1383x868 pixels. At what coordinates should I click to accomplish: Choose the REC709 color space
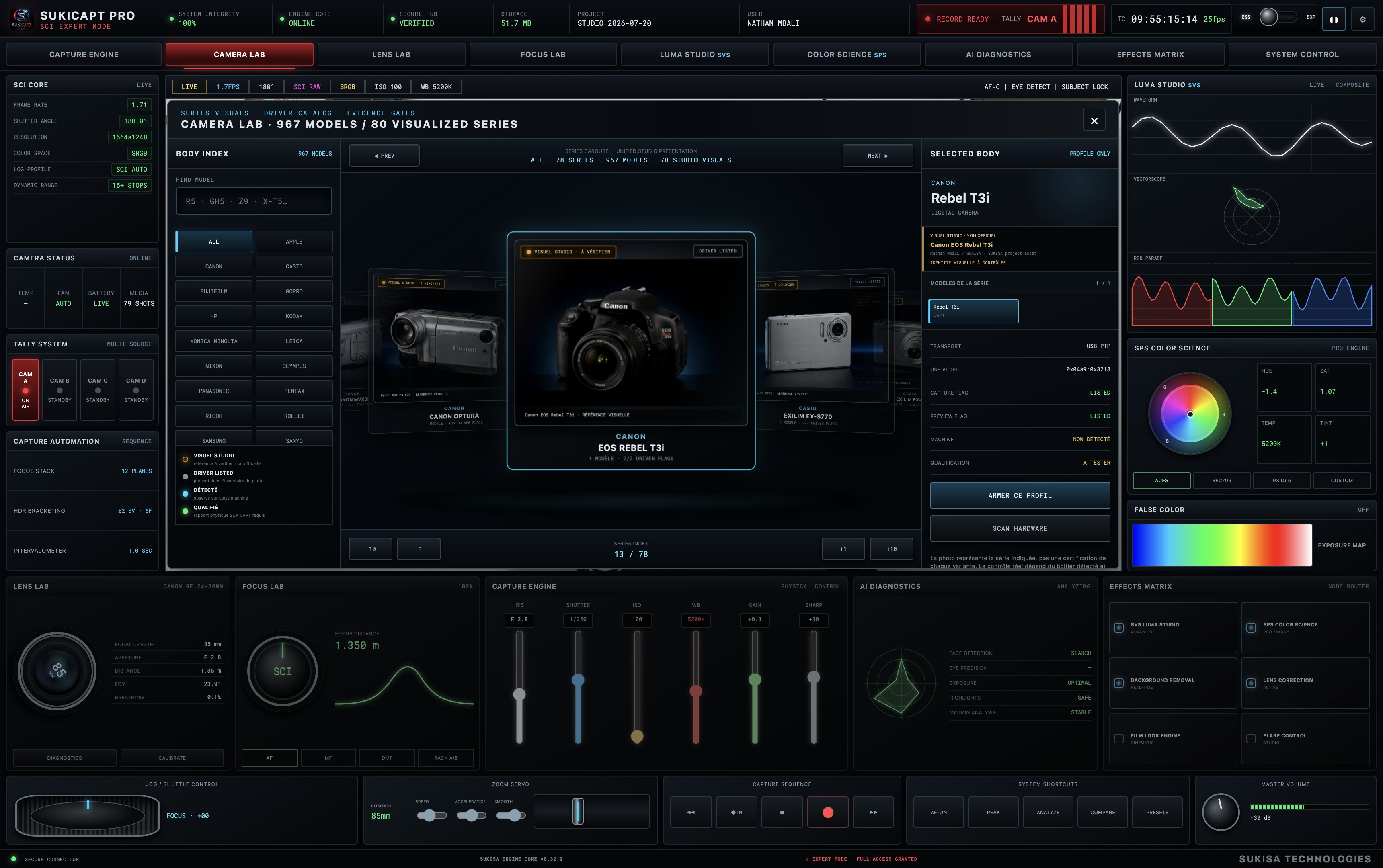(1222, 481)
